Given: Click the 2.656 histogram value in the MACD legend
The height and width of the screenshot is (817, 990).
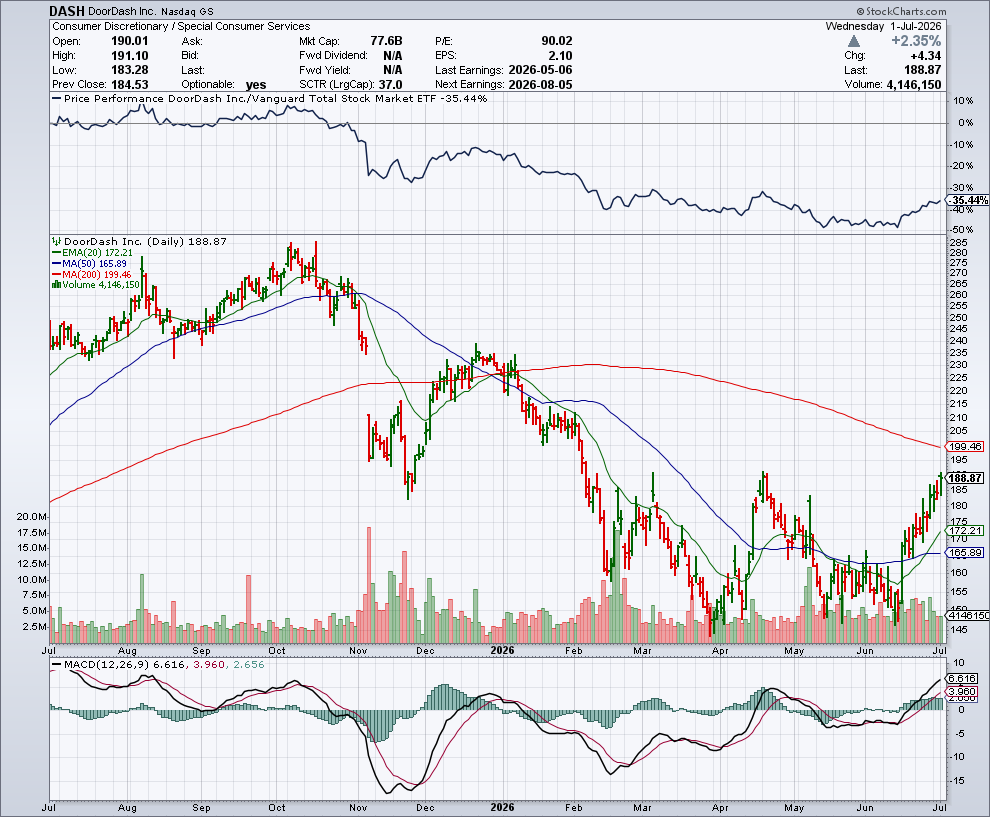Looking at the screenshot, I should [249, 665].
